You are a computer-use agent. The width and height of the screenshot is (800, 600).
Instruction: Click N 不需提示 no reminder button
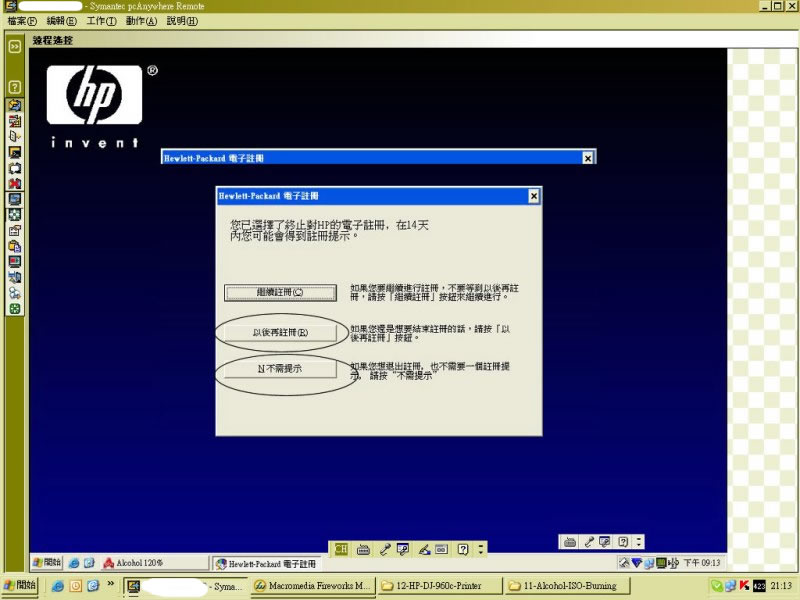[280, 368]
